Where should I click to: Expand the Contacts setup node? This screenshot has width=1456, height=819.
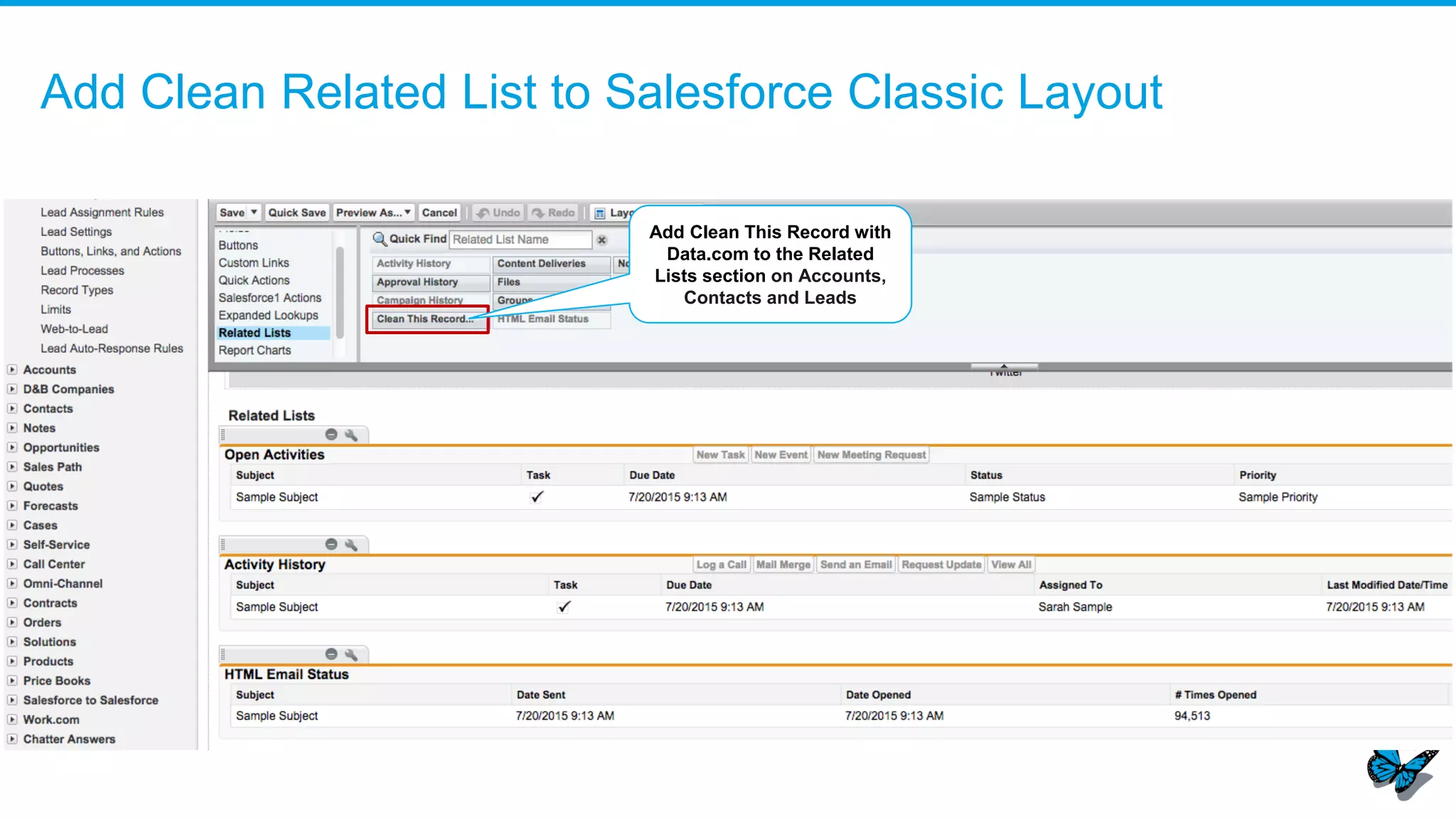12,409
